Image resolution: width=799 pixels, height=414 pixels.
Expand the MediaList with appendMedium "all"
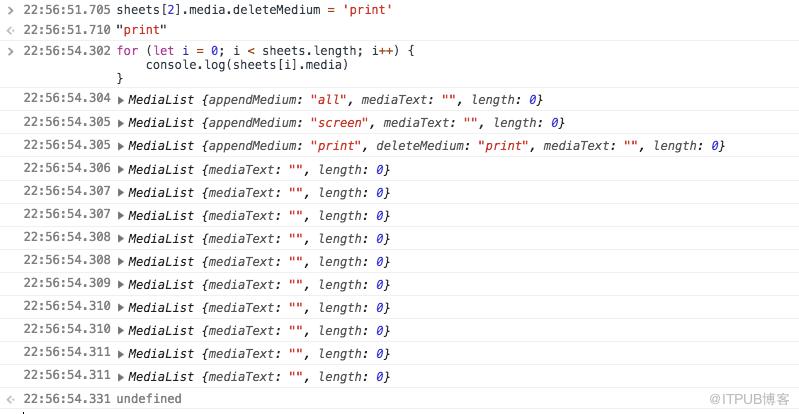pos(121,100)
